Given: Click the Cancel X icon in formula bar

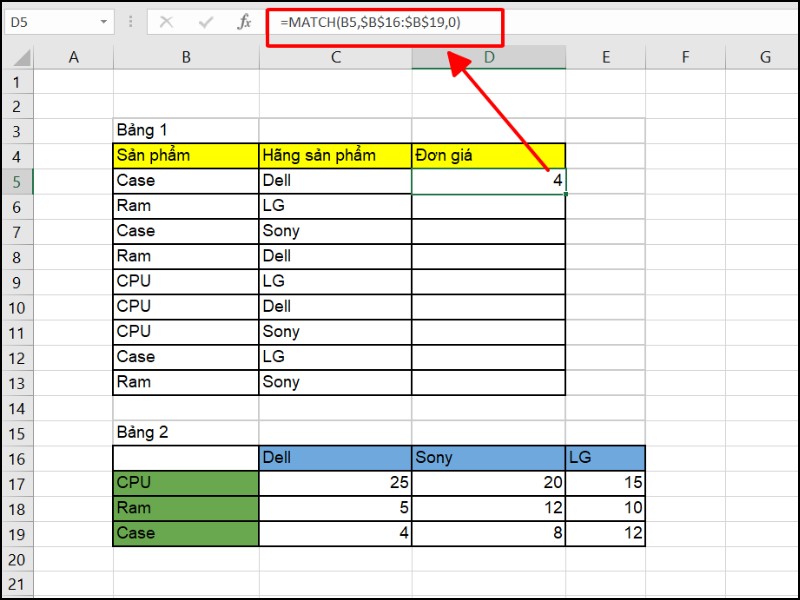Looking at the screenshot, I should tap(166, 22).
